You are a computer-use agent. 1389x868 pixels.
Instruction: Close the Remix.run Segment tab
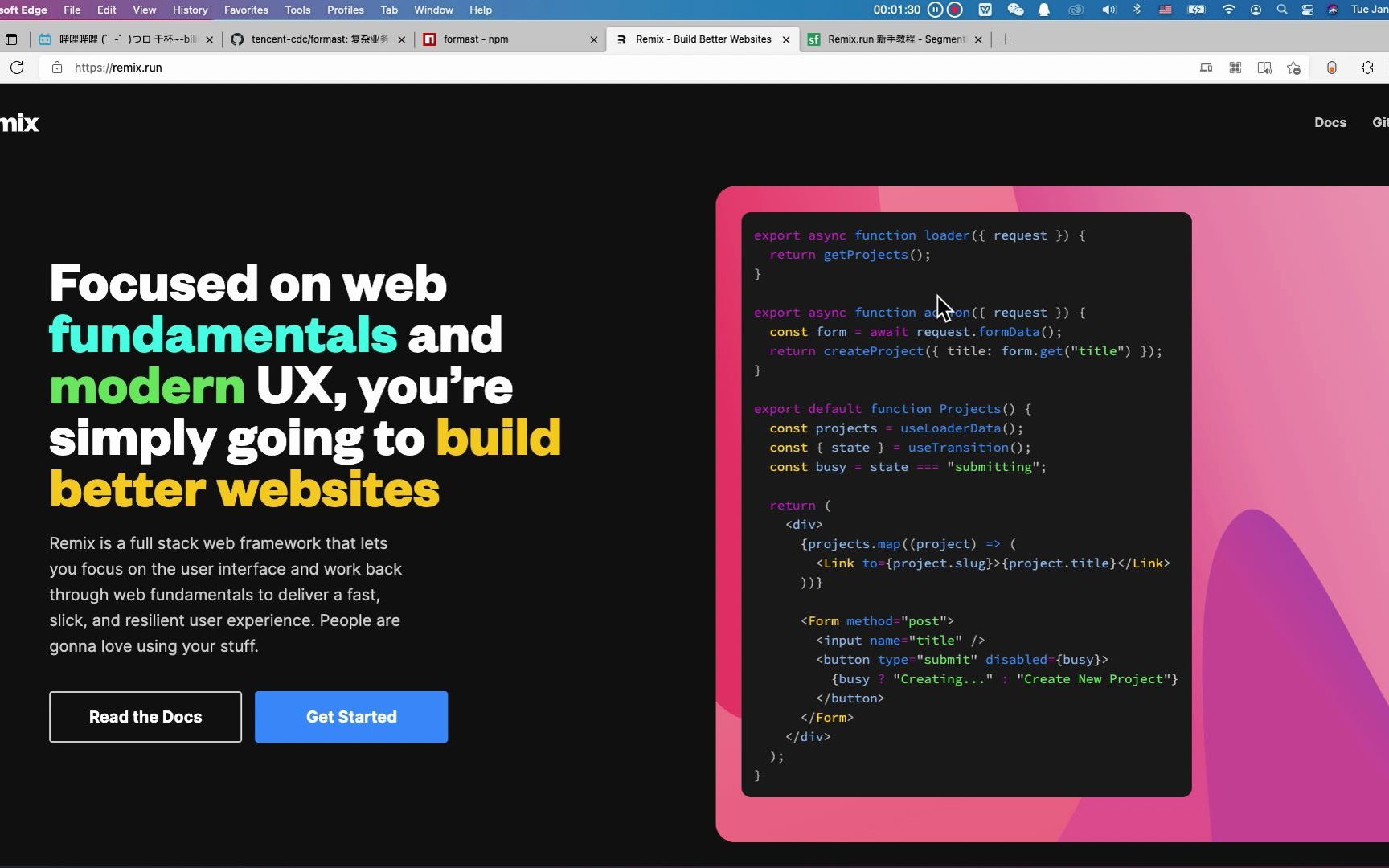pos(978,39)
